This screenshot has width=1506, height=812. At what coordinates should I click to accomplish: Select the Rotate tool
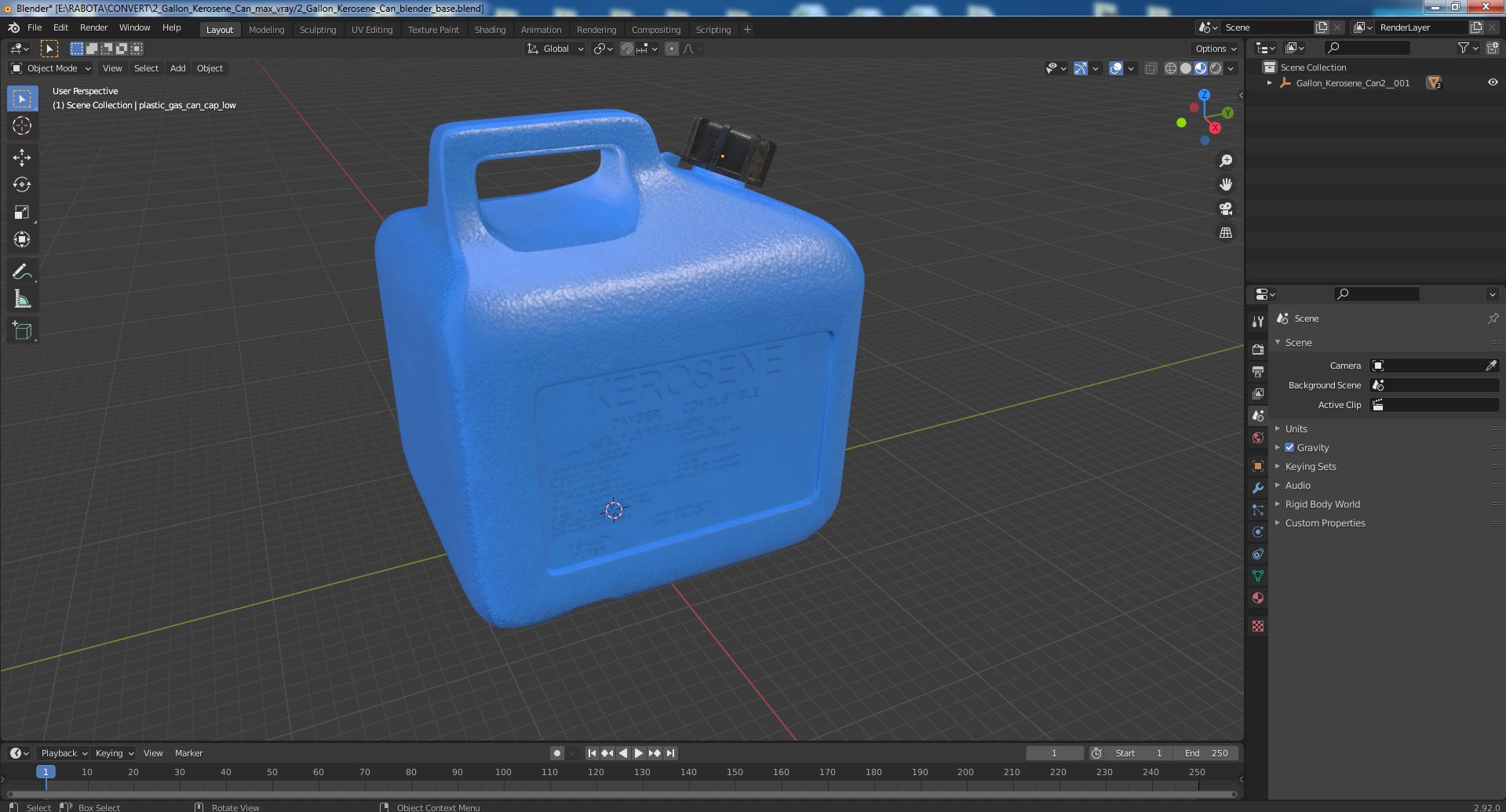click(x=22, y=184)
